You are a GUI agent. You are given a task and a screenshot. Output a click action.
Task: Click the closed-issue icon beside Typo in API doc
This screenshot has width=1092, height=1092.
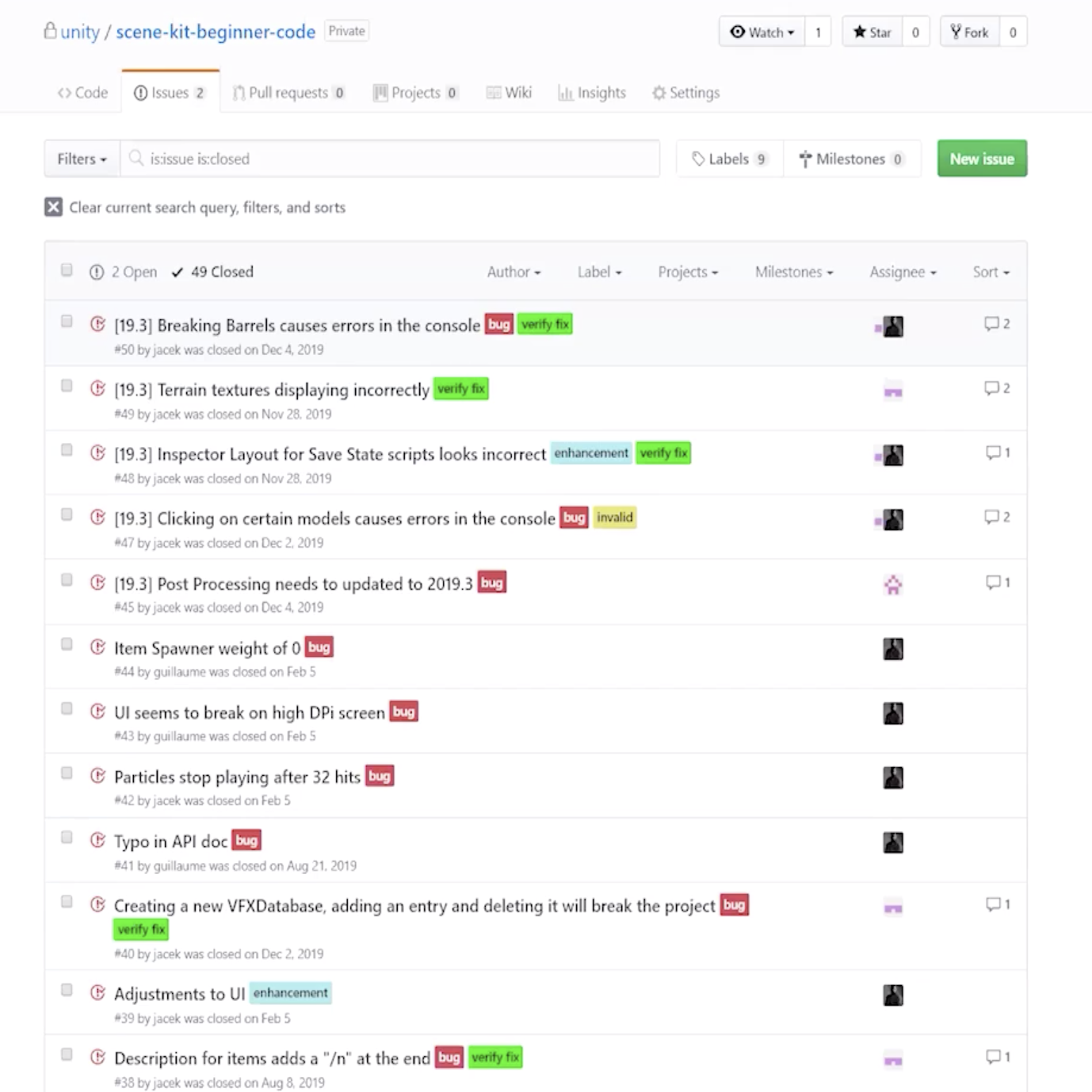[97, 840]
